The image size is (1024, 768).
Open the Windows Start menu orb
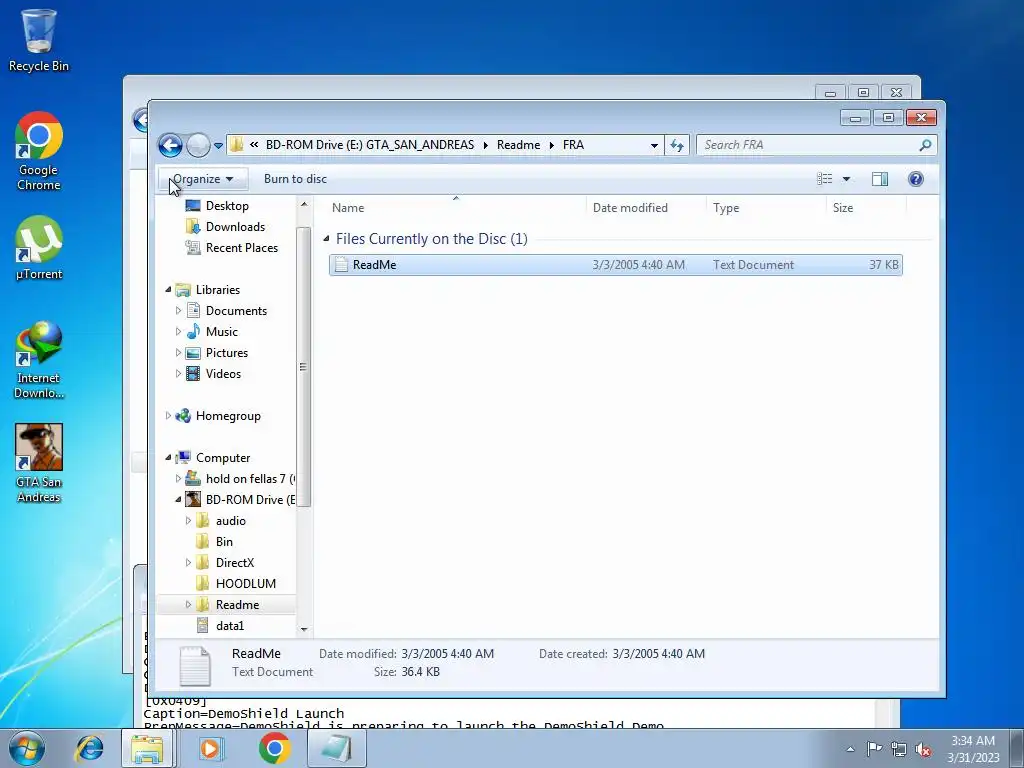pos(26,748)
